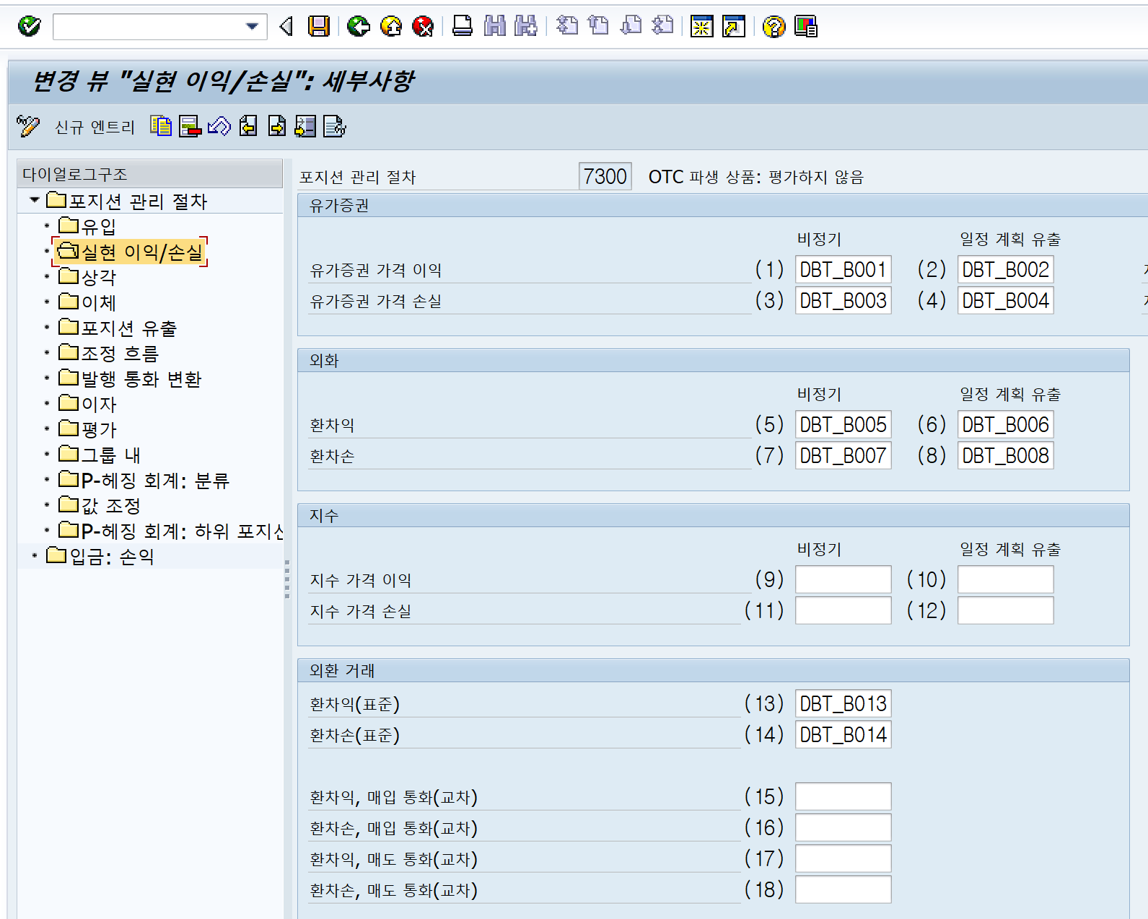The width and height of the screenshot is (1148, 919).
Task: Save with the floppy disk icon
Action: [x=318, y=27]
